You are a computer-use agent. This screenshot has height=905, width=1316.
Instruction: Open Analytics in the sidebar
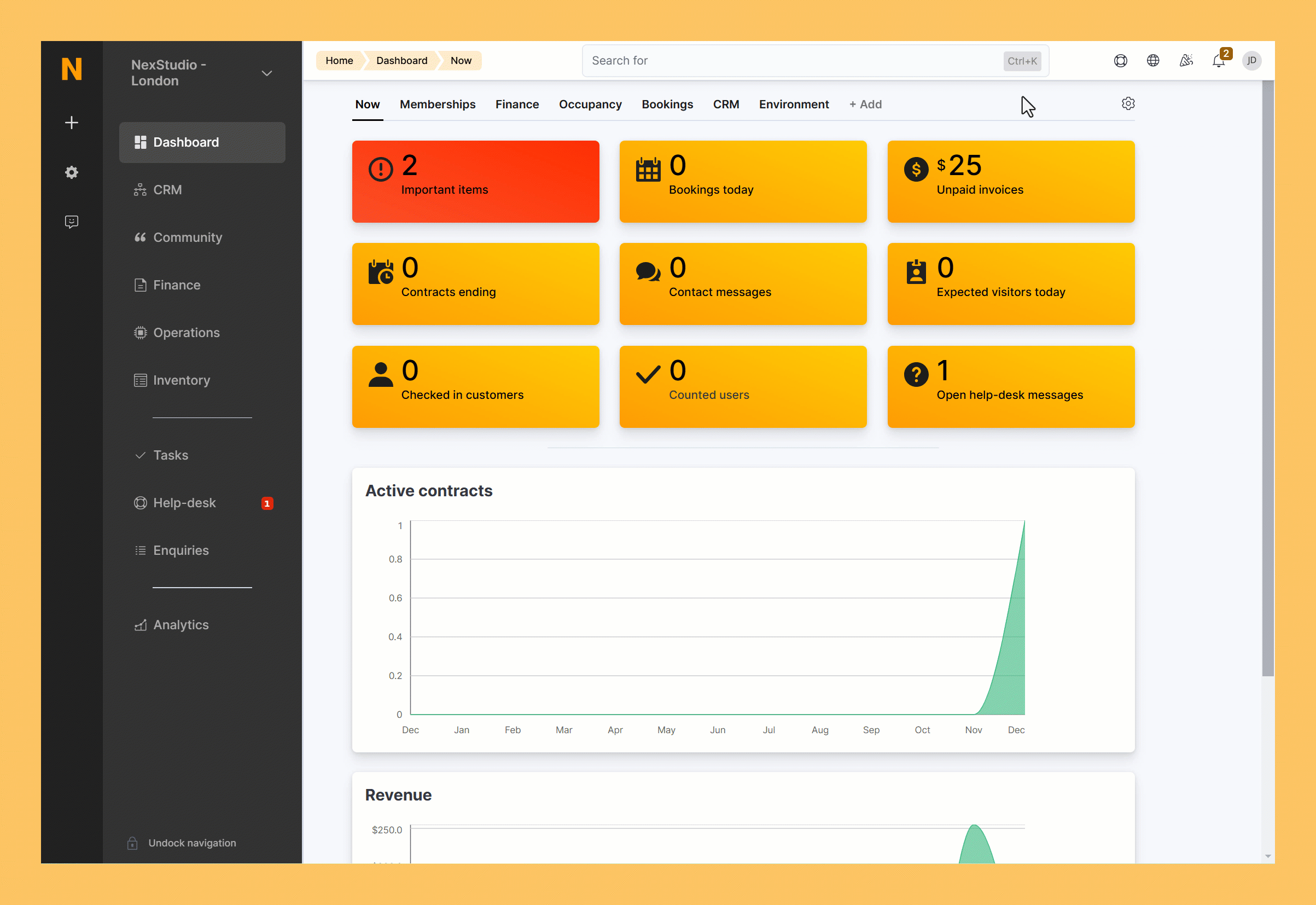[x=202, y=625]
